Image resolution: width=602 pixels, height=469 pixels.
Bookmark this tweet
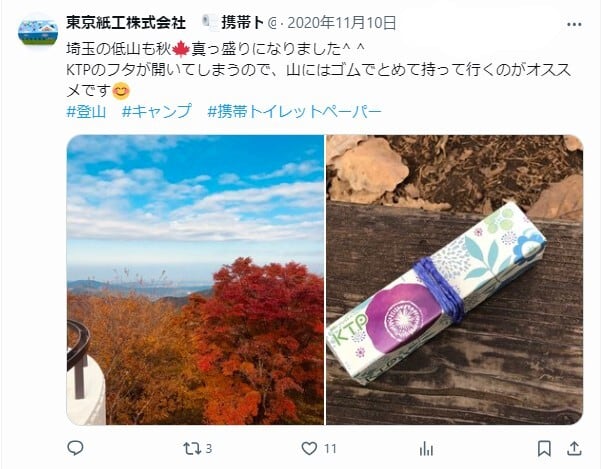point(544,448)
